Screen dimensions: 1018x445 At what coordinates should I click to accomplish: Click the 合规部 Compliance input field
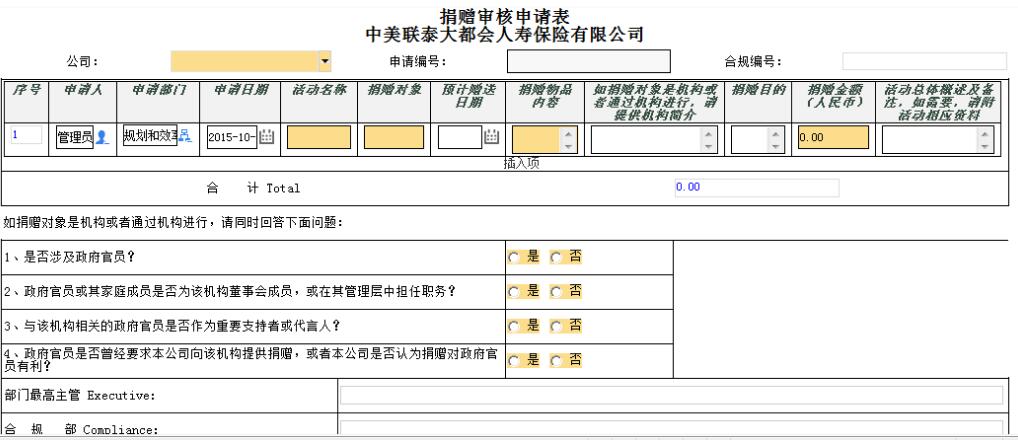coord(671,427)
